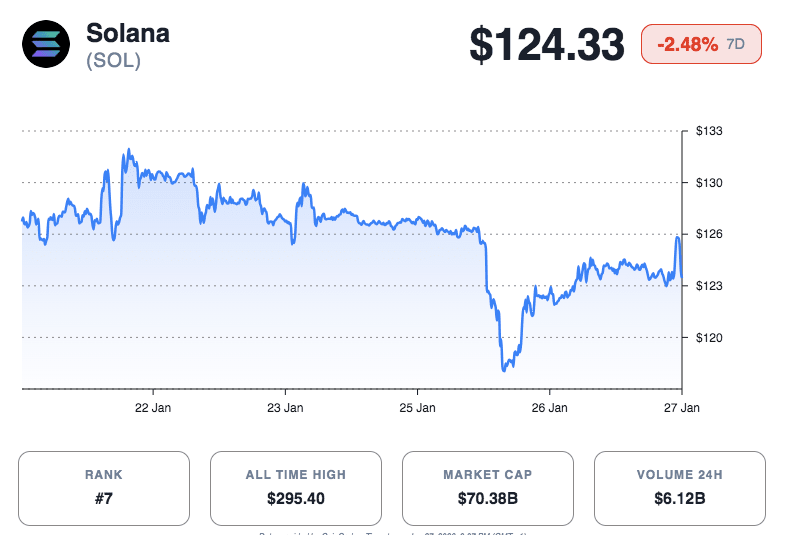
Task: Click the Solana logo icon
Action: [46, 45]
